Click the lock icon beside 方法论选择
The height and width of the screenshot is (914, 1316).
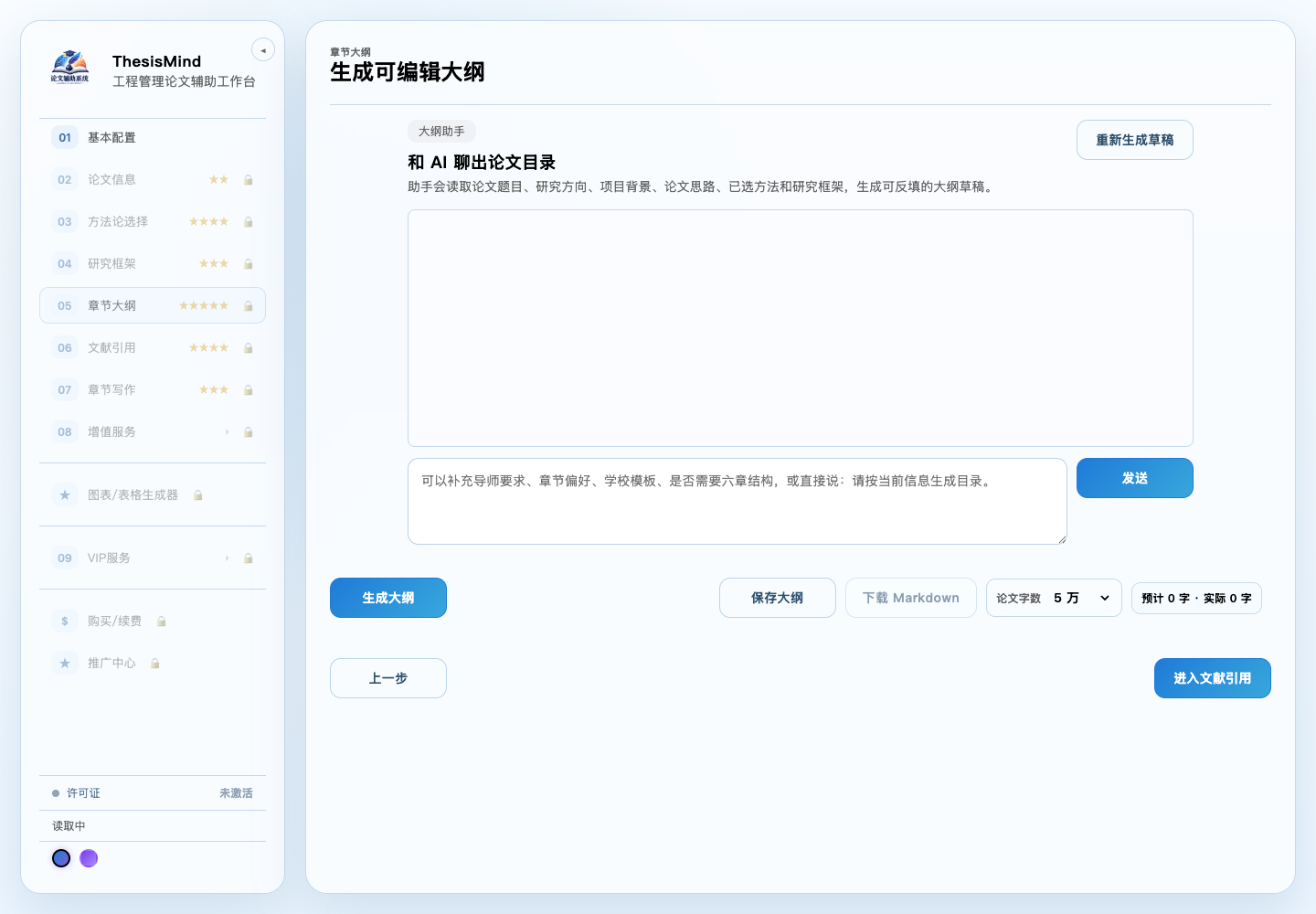[249, 222]
